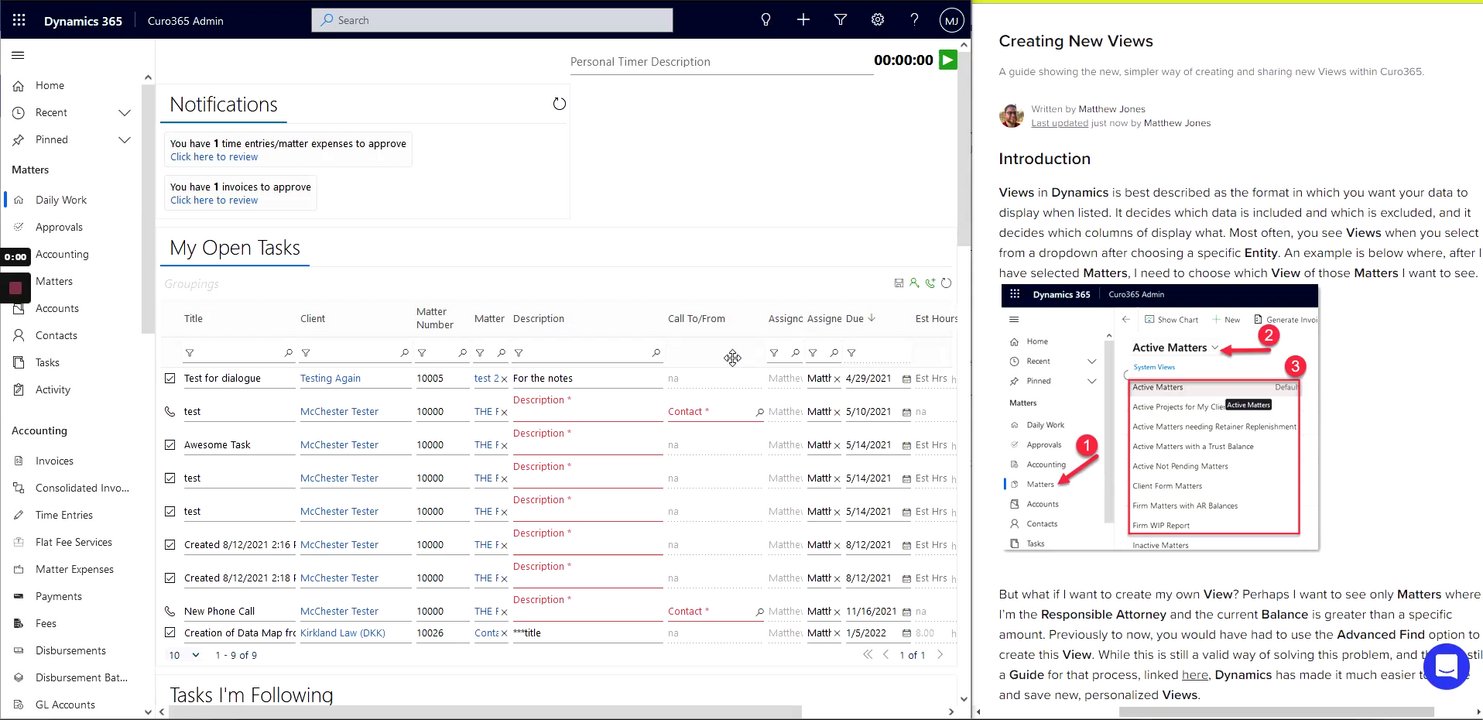Click the floating 0:00 timer widget
The image size is (1483, 720).
click(15, 257)
